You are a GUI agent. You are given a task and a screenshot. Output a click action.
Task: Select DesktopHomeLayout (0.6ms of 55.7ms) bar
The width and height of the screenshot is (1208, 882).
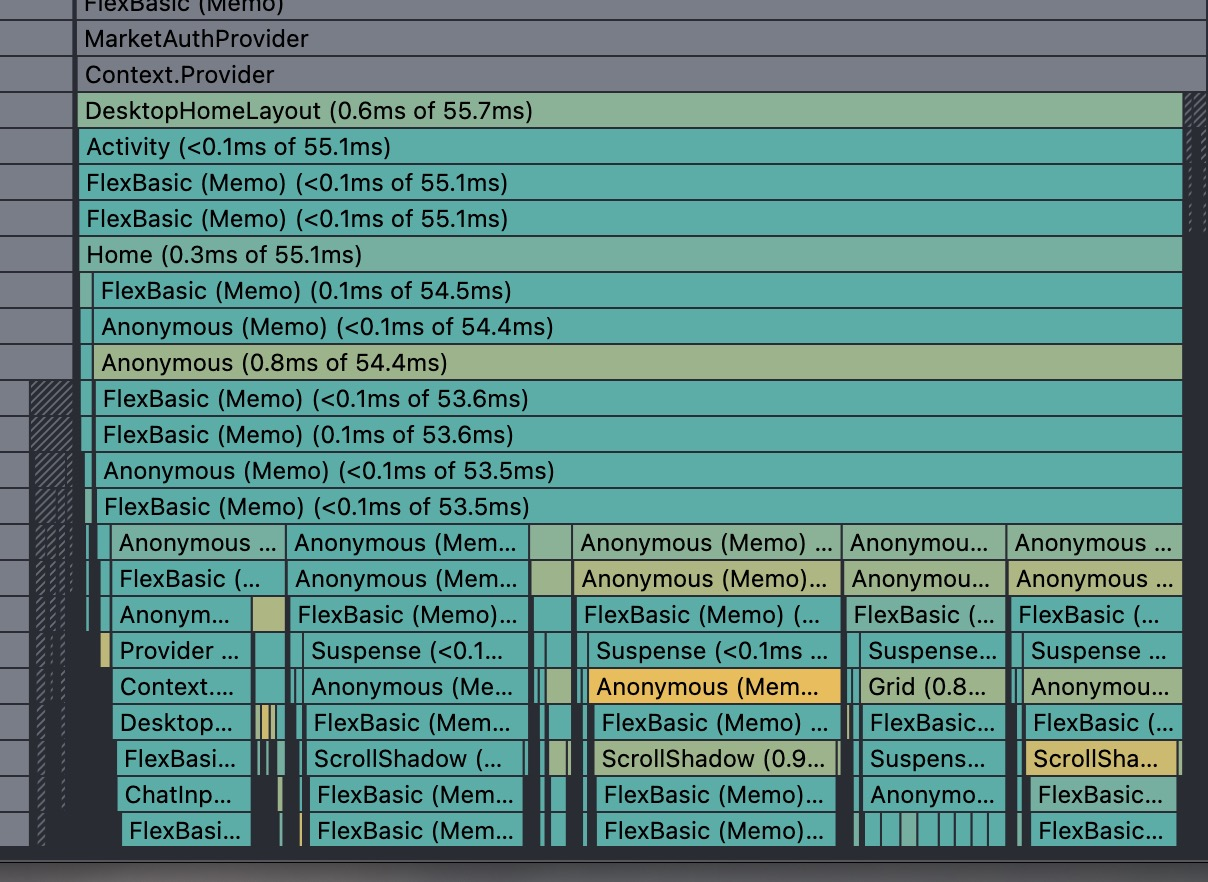630,111
